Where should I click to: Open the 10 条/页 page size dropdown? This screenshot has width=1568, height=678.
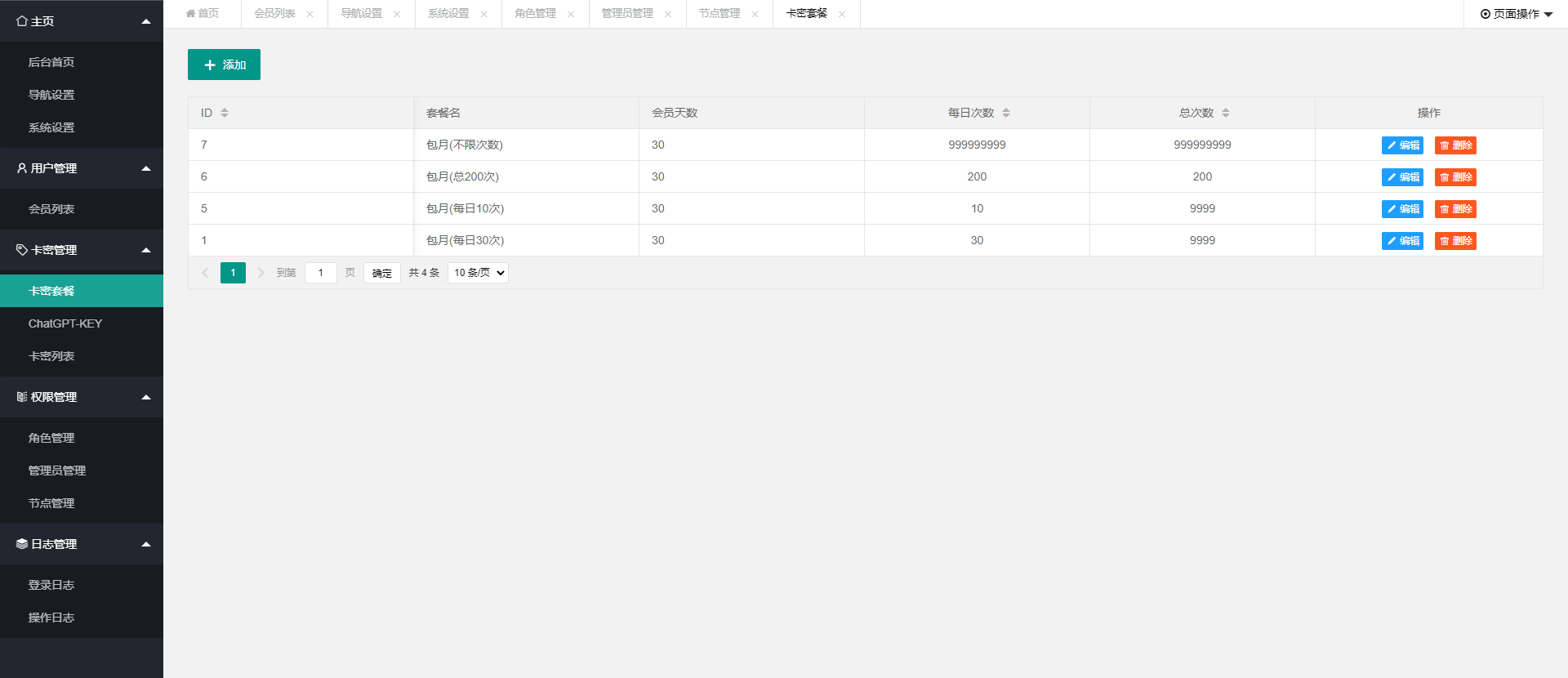pos(478,273)
